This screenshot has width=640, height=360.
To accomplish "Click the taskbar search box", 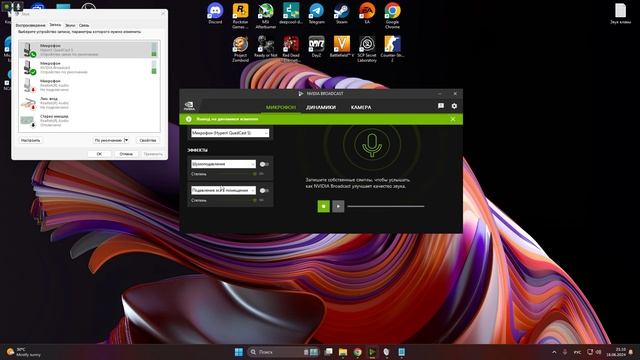I will click(283, 352).
